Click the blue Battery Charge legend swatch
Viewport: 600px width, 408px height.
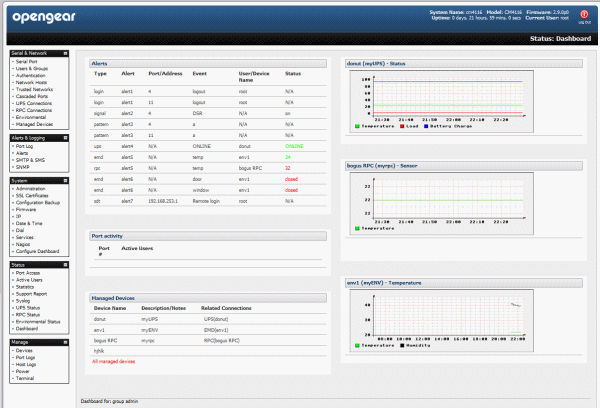click(x=426, y=126)
